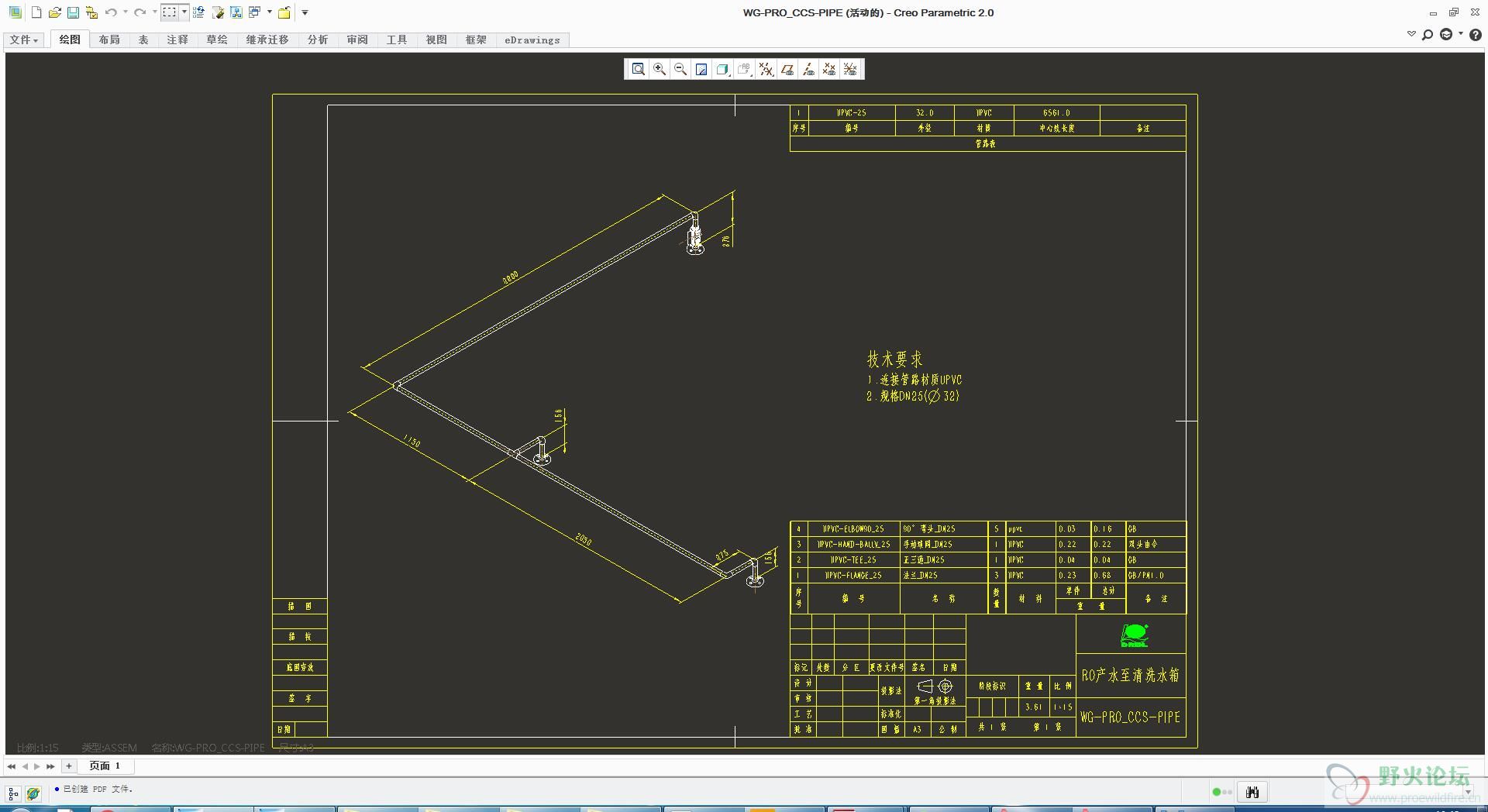This screenshot has height=812, width=1488.
Task: Go to the previous sheet arrow
Action: tap(25, 766)
